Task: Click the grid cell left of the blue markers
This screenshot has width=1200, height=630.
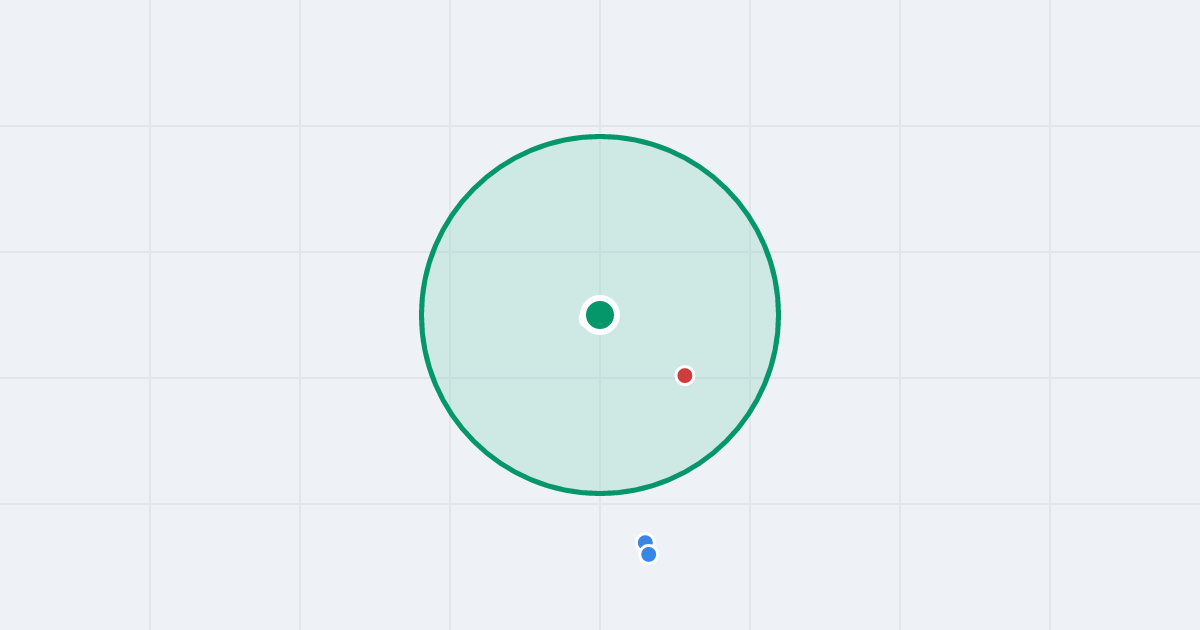Action: click(525, 567)
